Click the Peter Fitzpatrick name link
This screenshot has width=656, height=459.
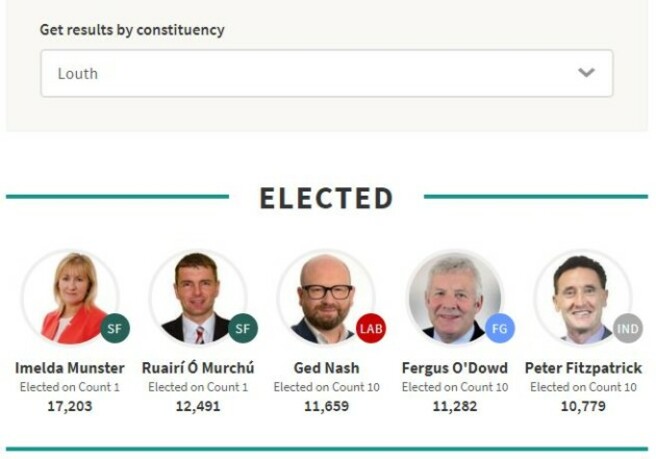click(x=583, y=368)
